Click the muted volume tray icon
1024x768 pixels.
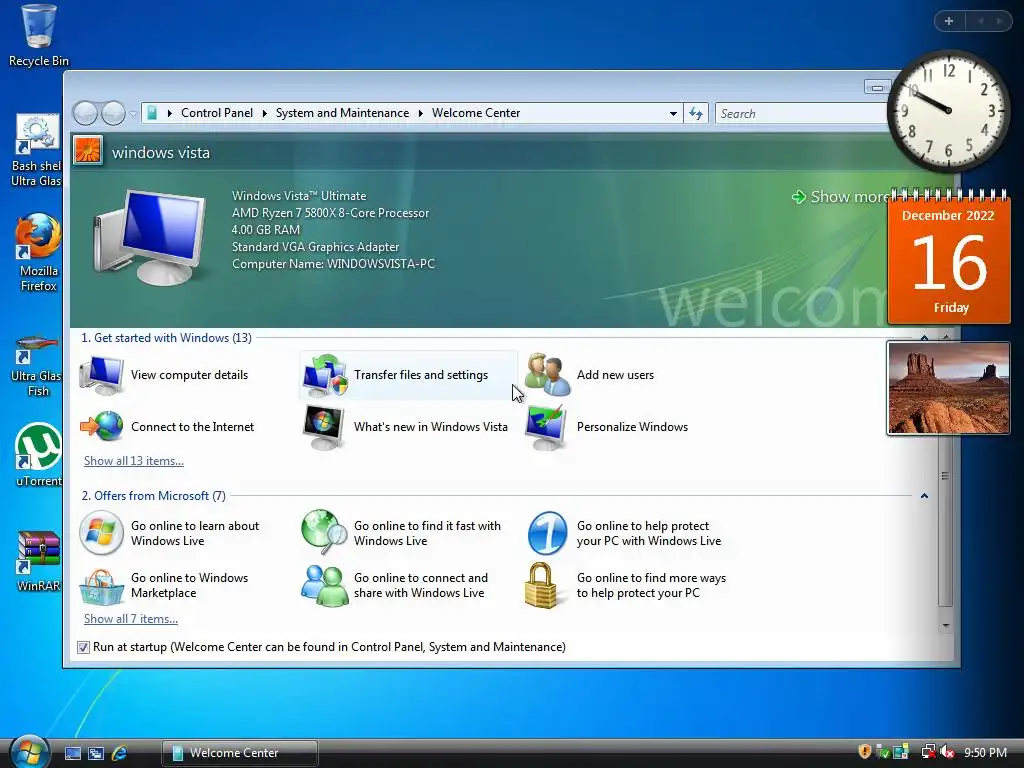tap(948, 752)
